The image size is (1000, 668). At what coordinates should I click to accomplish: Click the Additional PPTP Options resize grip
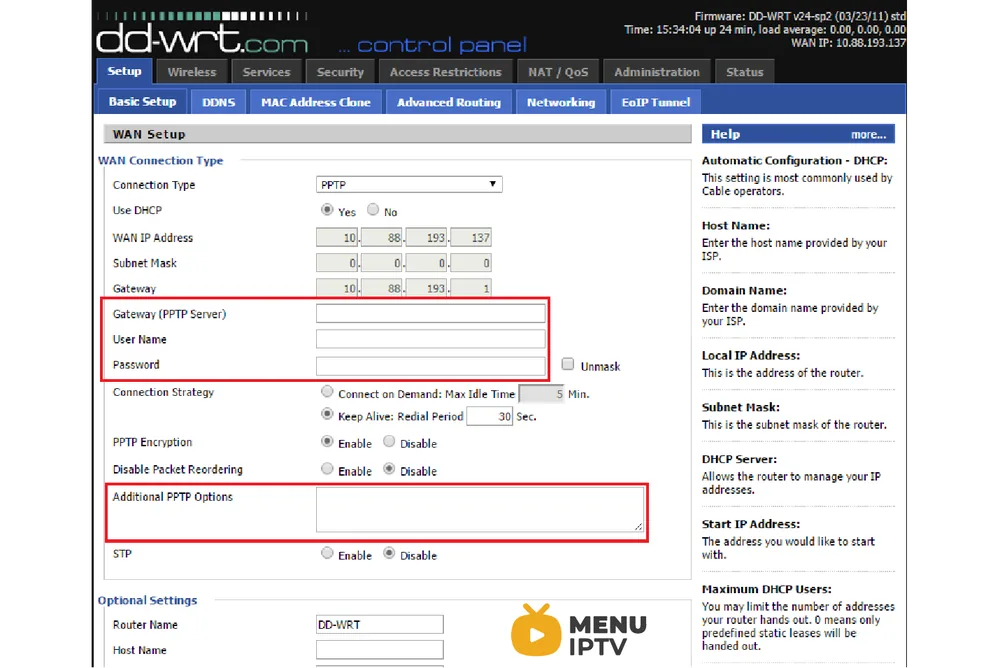[638, 526]
